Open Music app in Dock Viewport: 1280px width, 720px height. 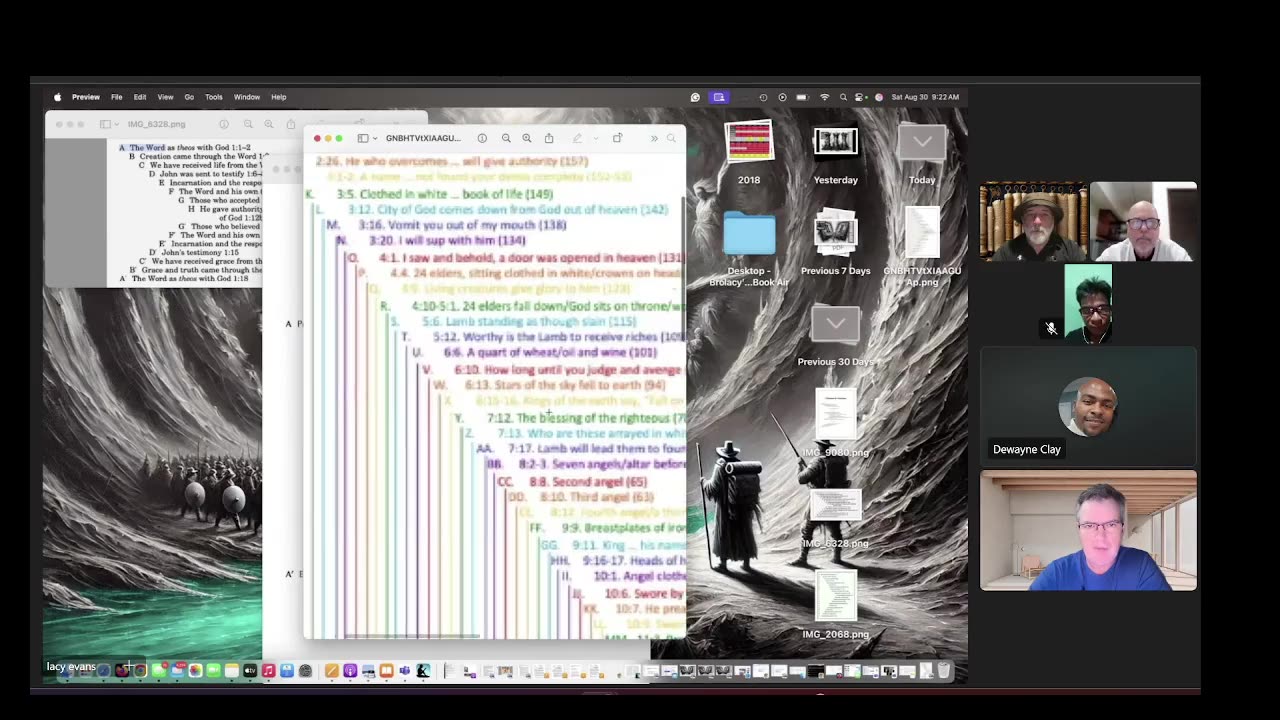(x=269, y=671)
